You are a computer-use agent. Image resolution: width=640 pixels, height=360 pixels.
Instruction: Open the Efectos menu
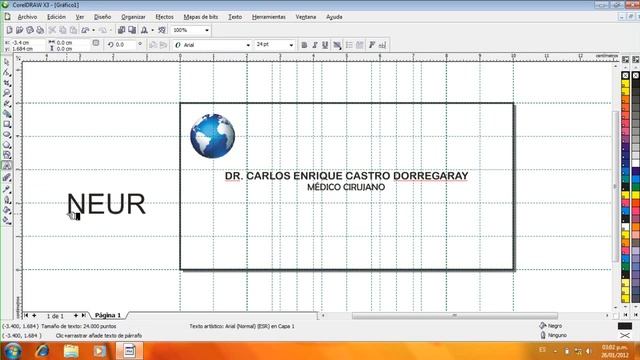[x=164, y=17]
